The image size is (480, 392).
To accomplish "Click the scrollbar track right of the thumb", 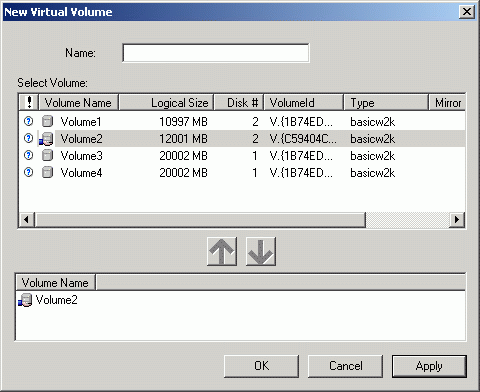I will click(x=408, y=220).
